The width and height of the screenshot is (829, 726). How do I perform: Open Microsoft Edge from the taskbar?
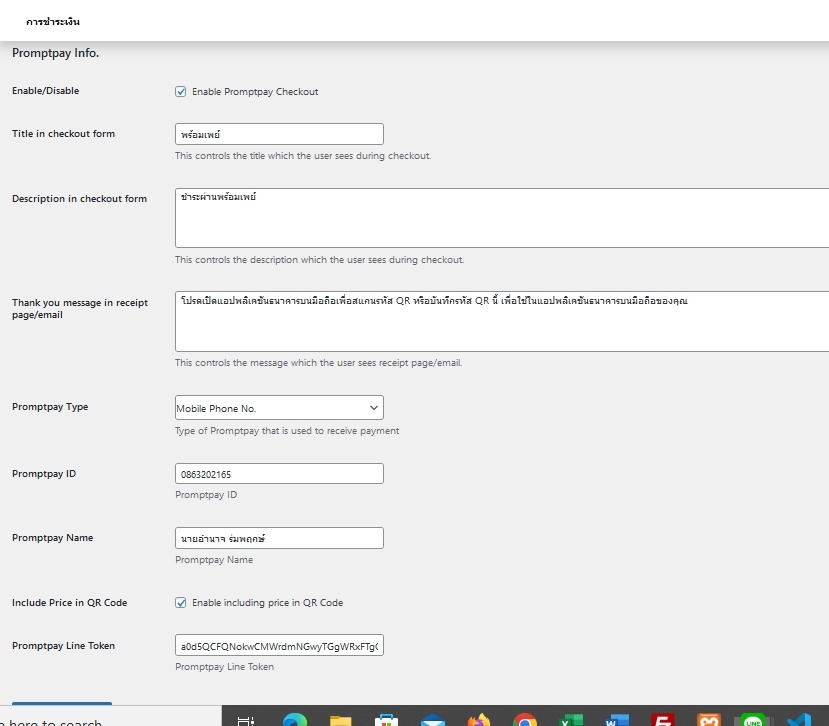[294, 719]
